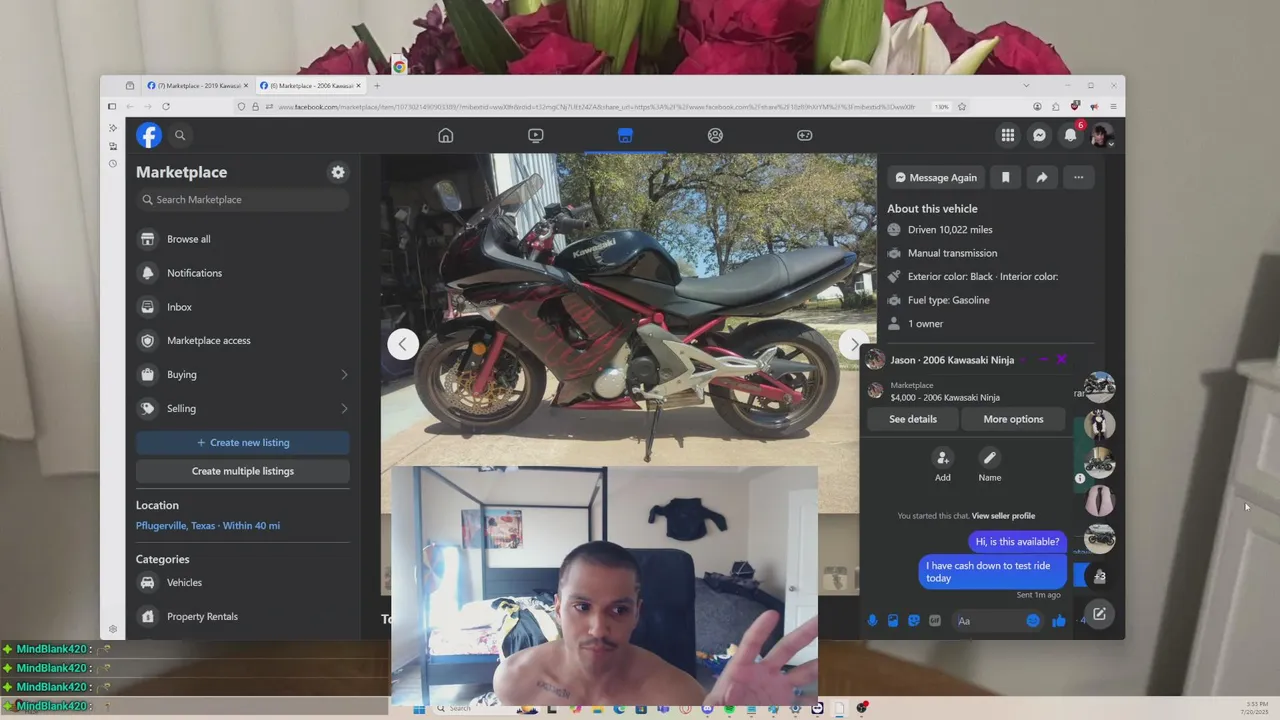Click the Message Again button
This screenshot has height=720, width=1280.
[x=936, y=177]
